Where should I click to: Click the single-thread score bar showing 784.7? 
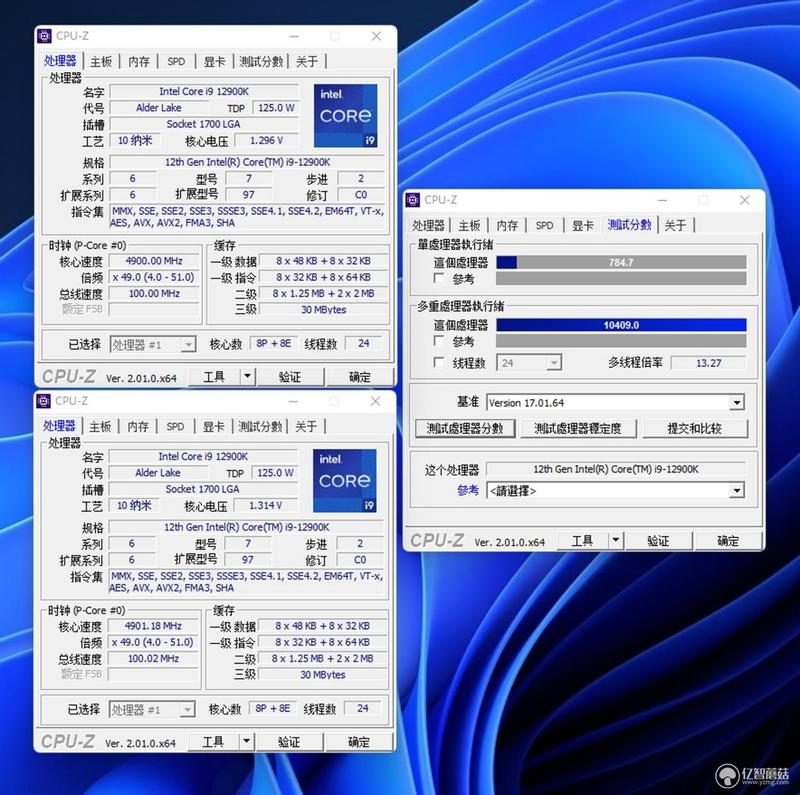(x=621, y=262)
